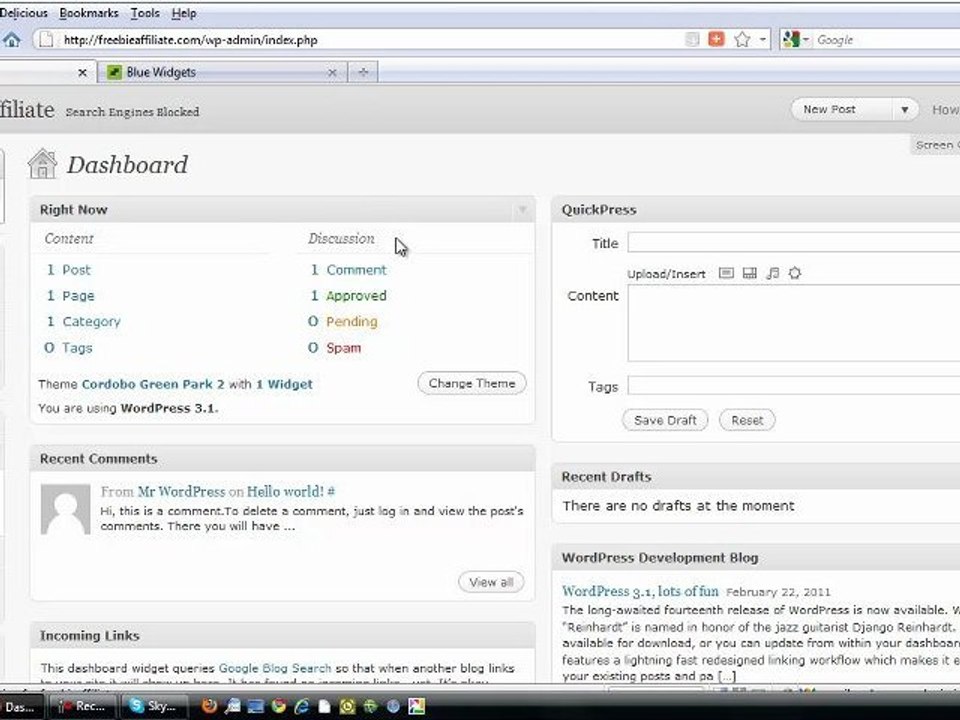Viewport: 960px width, 720px height.
Task: Open Skype from the taskbar
Action: tap(153, 707)
